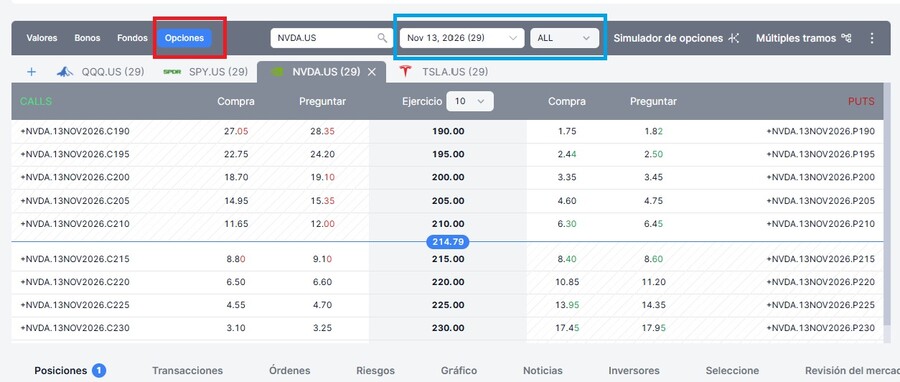Image resolution: width=900 pixels, height=382 pixels.
Task: Expand the Ejercicio strike count dropdown
Action: coord(470,101)
